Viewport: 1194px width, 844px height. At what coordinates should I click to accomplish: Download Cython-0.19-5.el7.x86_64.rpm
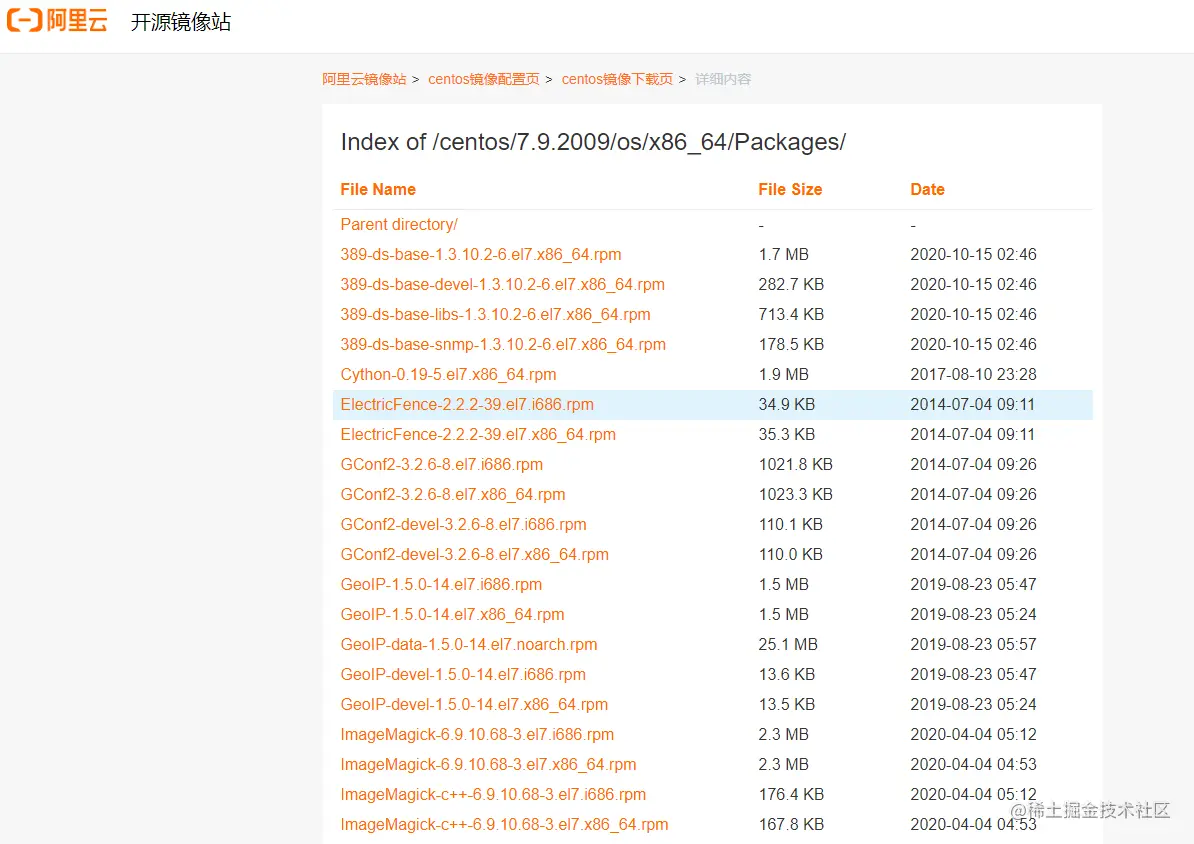[x=449, y=375]
